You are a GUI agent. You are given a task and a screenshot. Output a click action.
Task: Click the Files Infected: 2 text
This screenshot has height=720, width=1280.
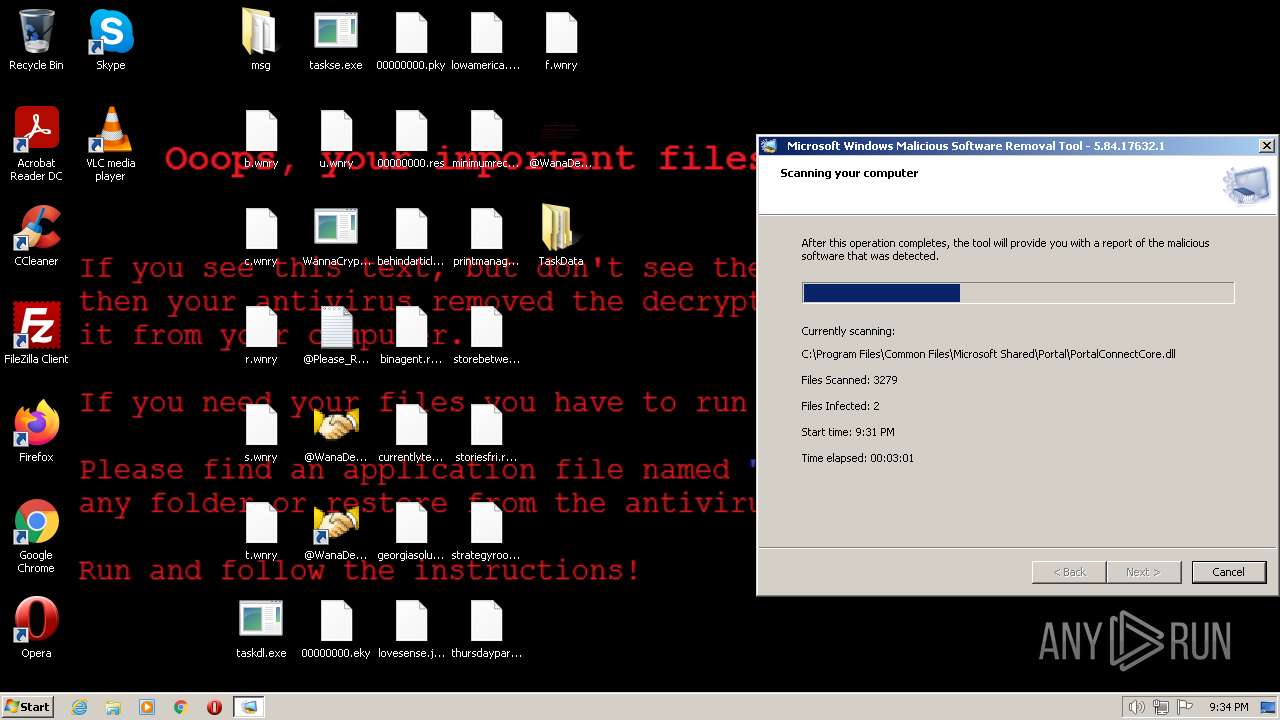pyautogui.click(x=840, y=406)
